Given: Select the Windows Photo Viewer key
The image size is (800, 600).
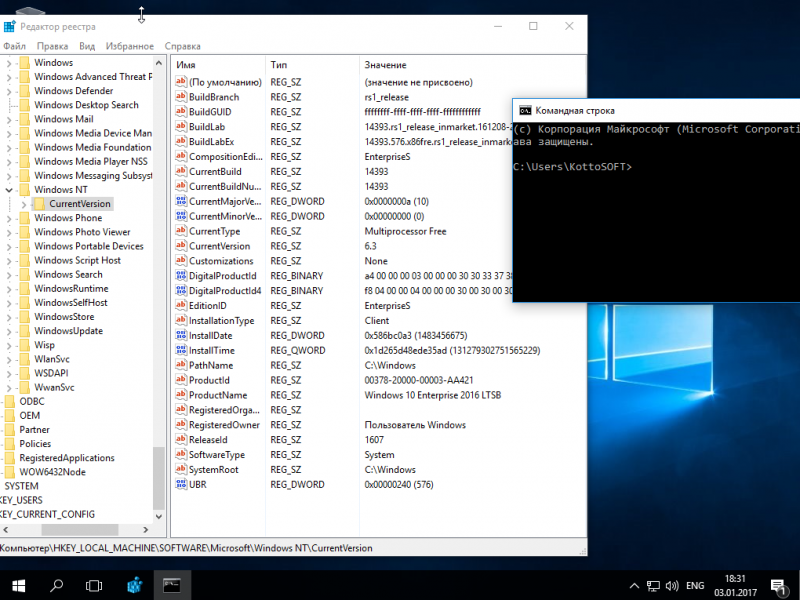Looking at the screenshot, I should pos(82,232).
